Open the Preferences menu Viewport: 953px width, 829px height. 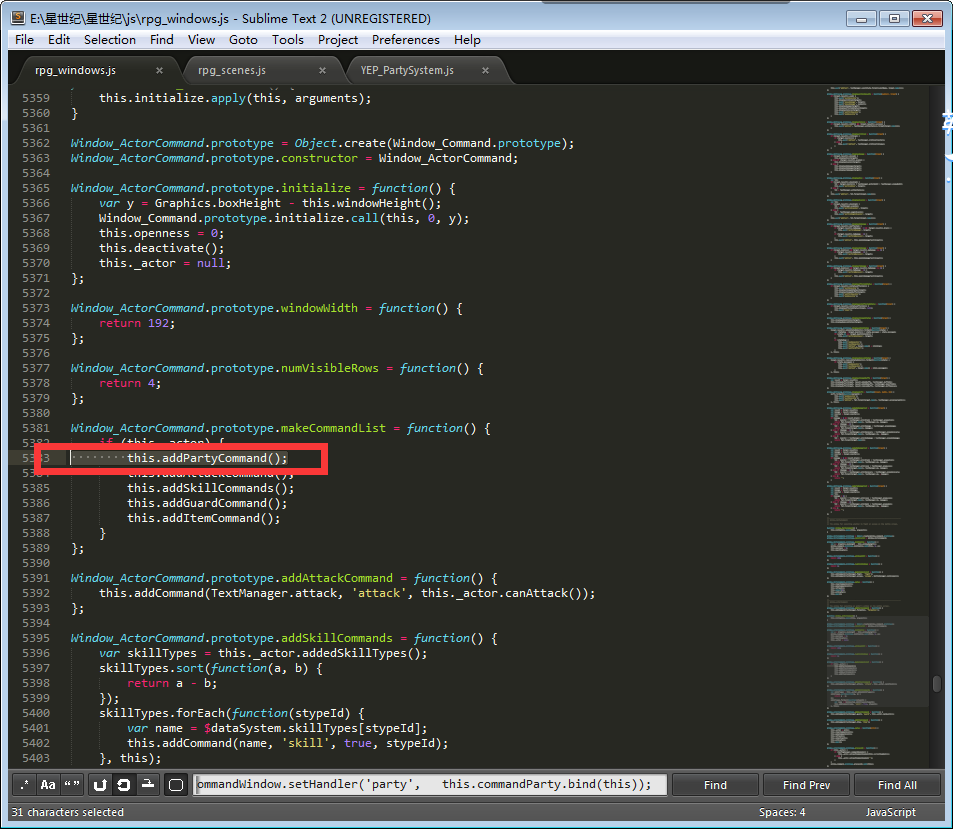point(405,40)
